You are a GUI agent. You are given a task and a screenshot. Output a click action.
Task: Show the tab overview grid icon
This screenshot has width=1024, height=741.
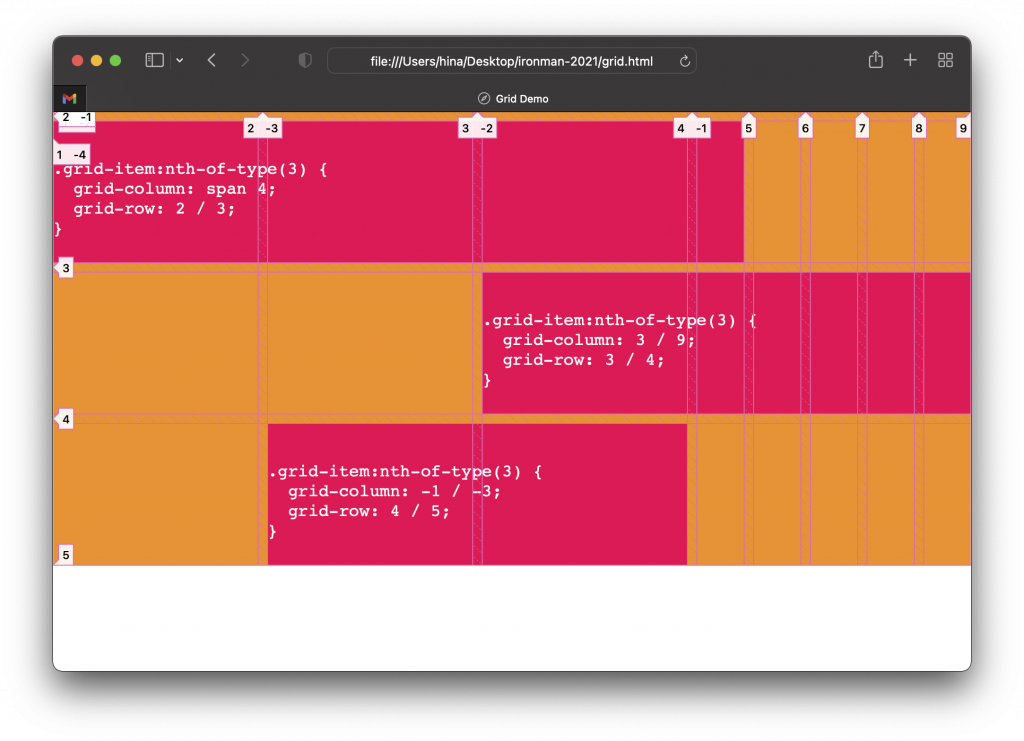click(945, 60)
